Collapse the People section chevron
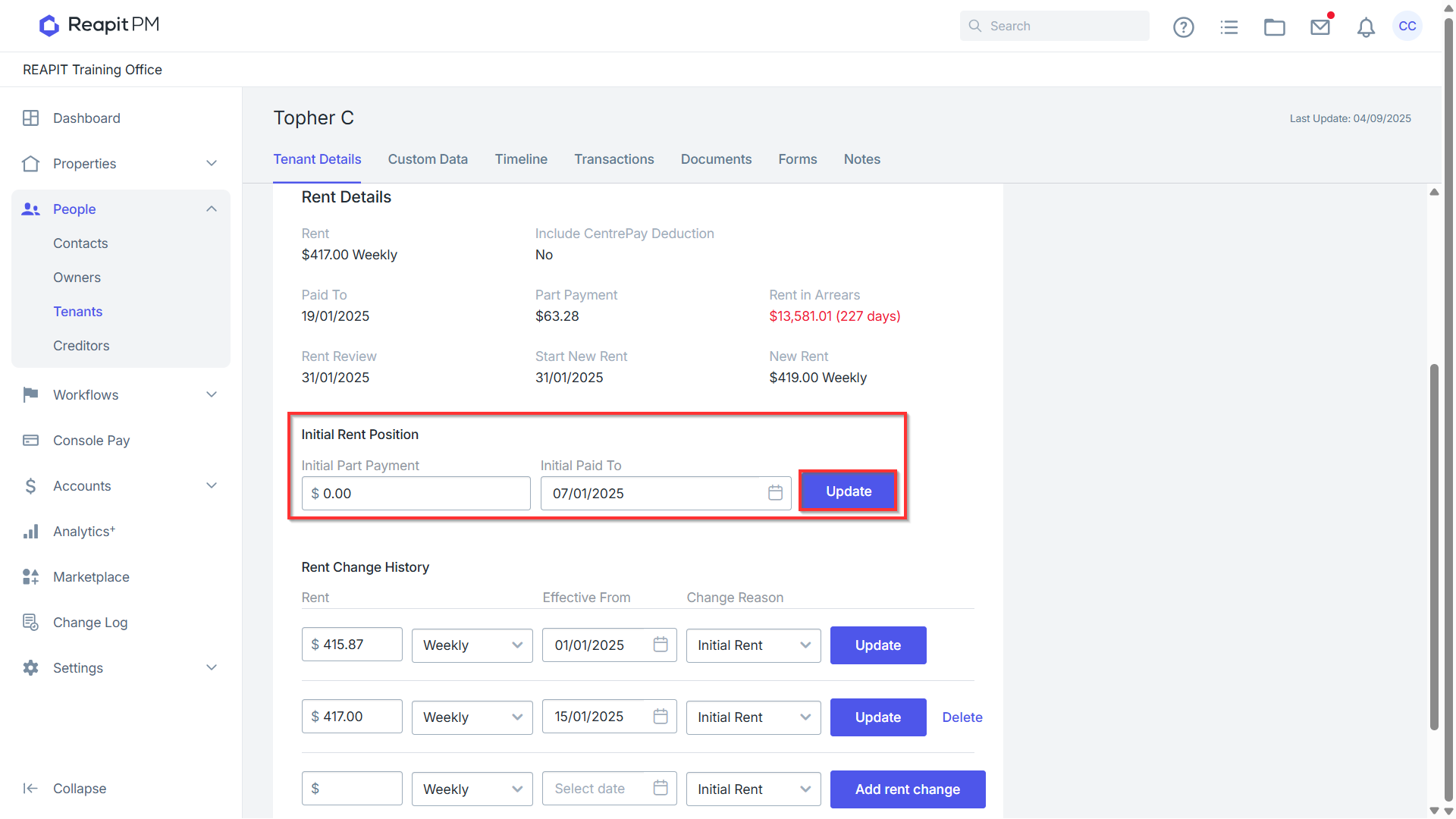Viewport: 1456px width, 819px height. [212, 209]
